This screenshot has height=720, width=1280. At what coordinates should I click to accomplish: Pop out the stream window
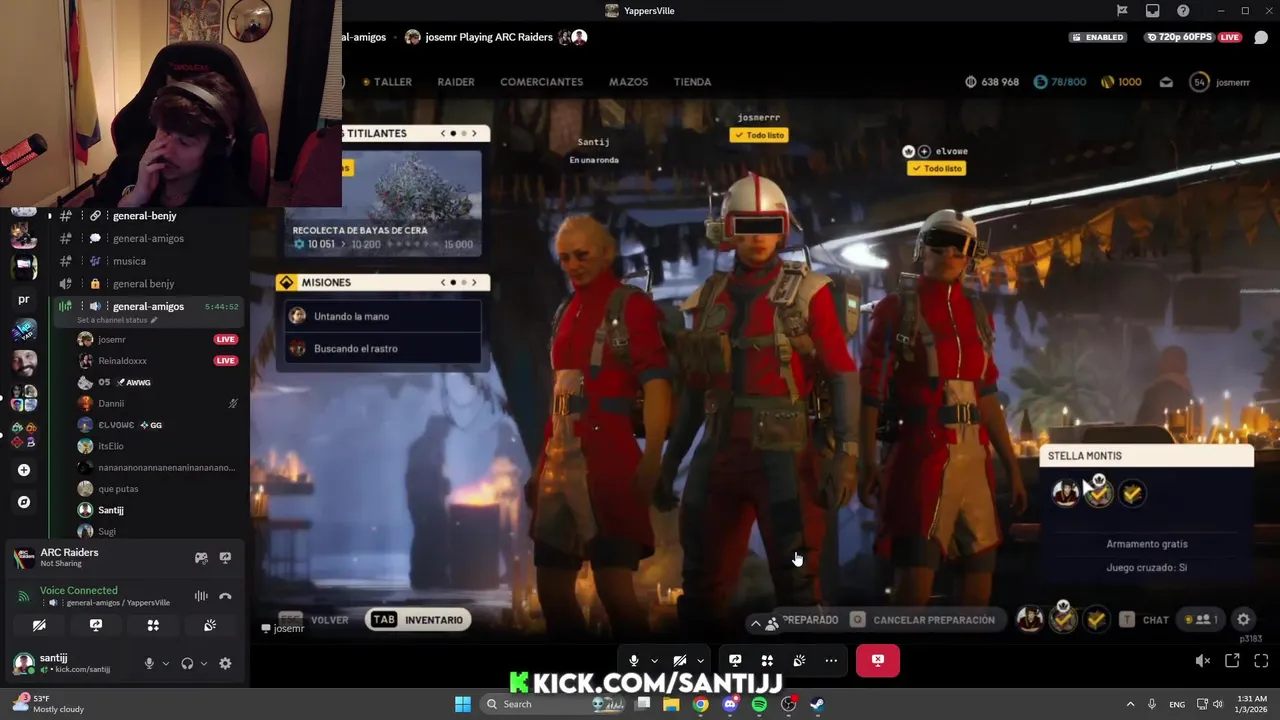[1232, 660]
